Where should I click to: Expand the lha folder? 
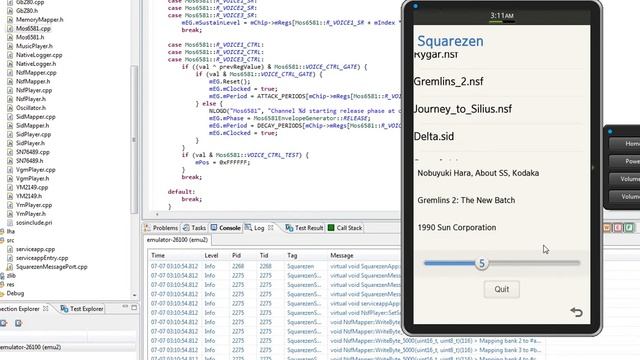click(11, 231)
